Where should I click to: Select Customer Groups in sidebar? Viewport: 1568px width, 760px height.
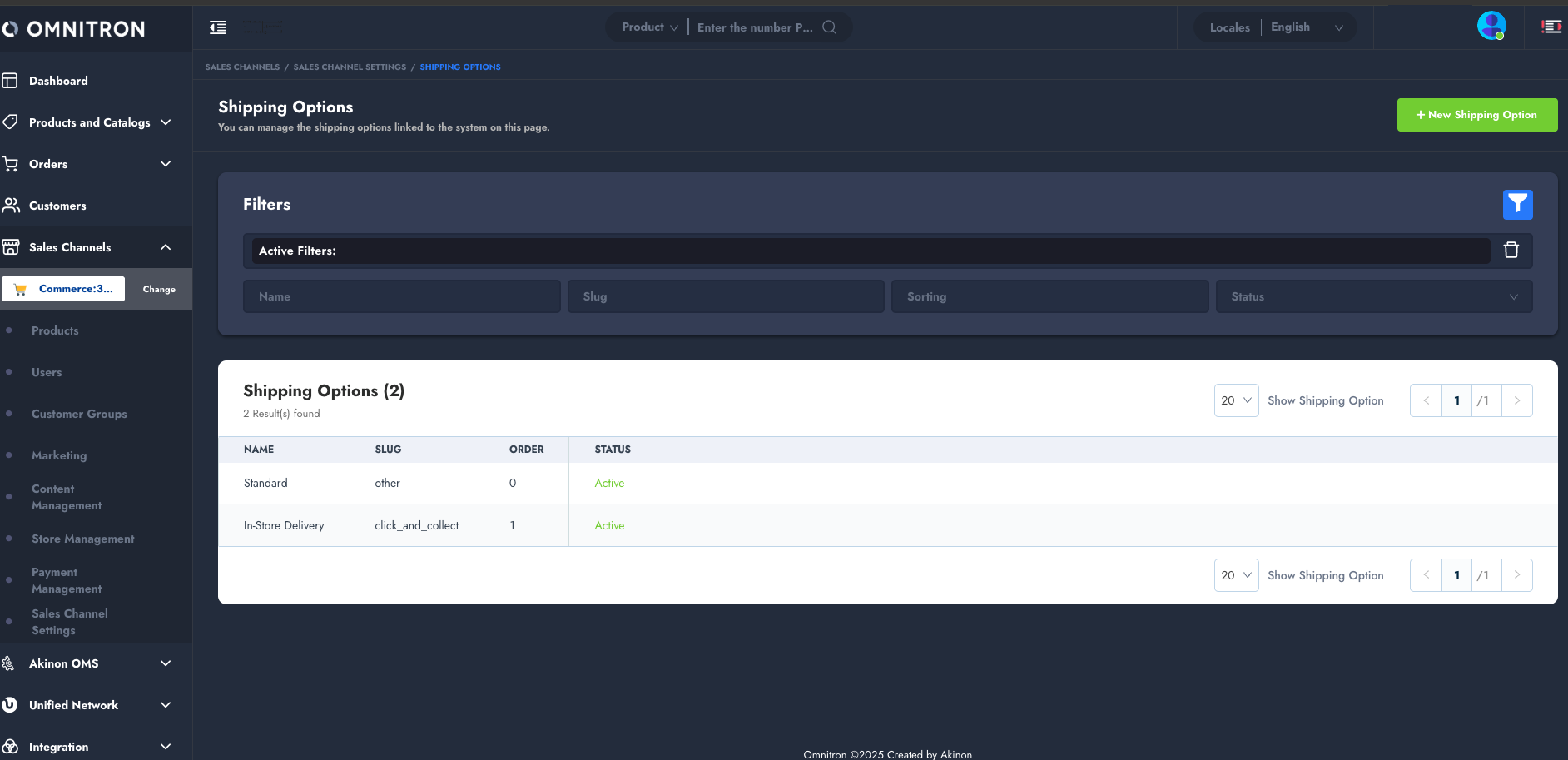(79, 414)
